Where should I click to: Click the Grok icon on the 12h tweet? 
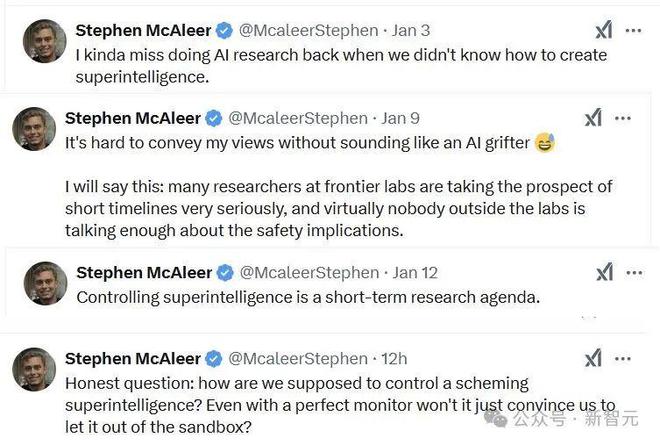pos(594,358)
